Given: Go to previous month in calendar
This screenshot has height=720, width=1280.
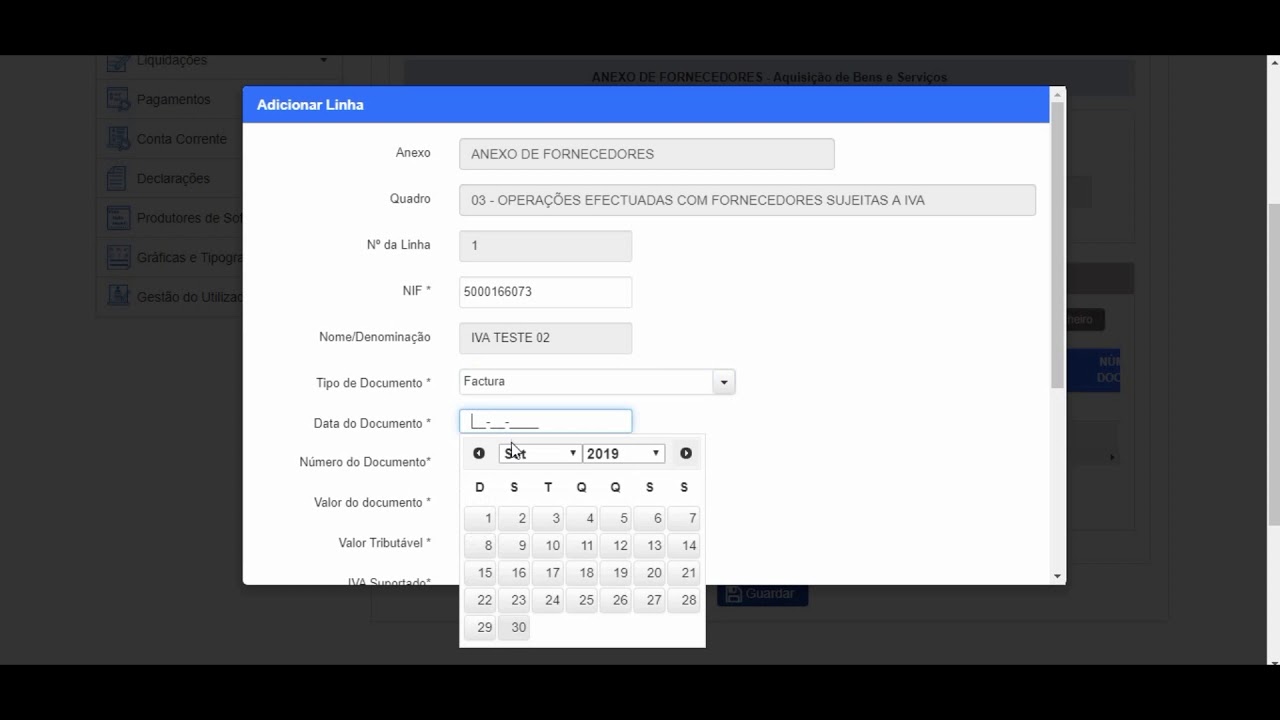Looking at the screenshot, I should 479,453.
